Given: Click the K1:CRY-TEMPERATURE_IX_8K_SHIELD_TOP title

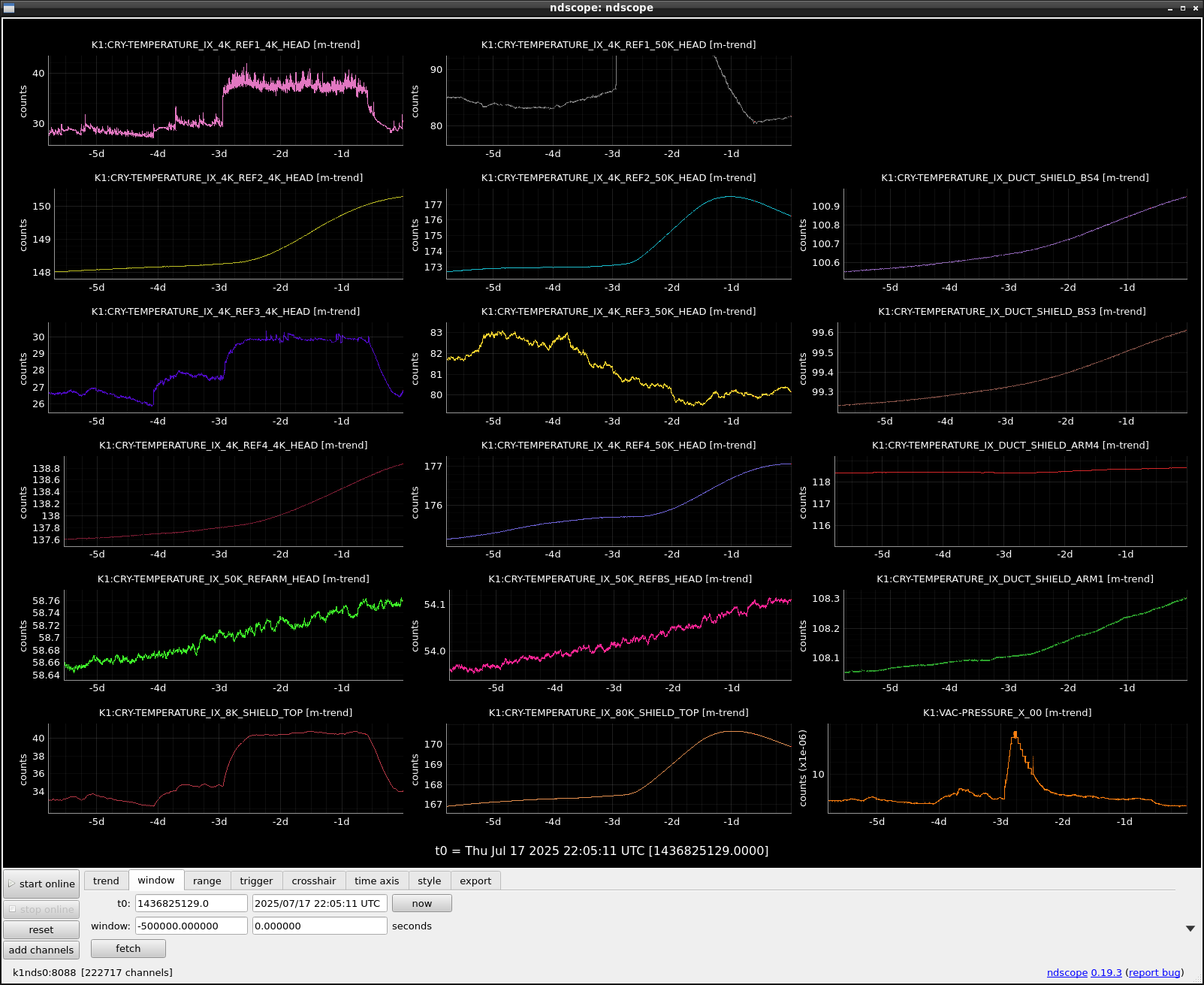Looking at the screenshot, I should pos(225,712).
